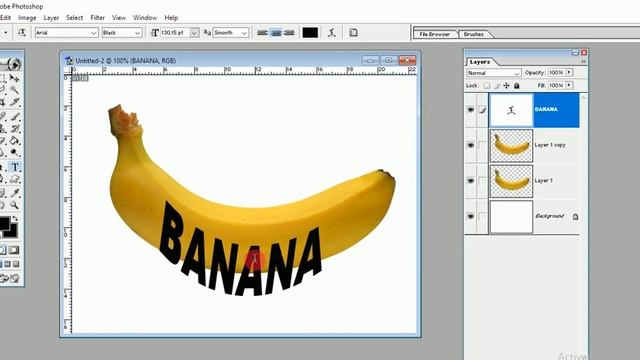Viewport: 640px width, 360px height.
Task: Open the Layer menu
Action: tap(51, 18)
